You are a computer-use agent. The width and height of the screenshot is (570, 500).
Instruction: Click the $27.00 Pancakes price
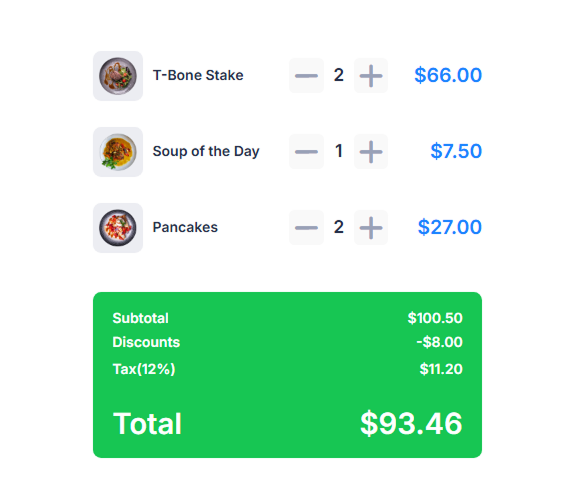(x=450, y=227)
